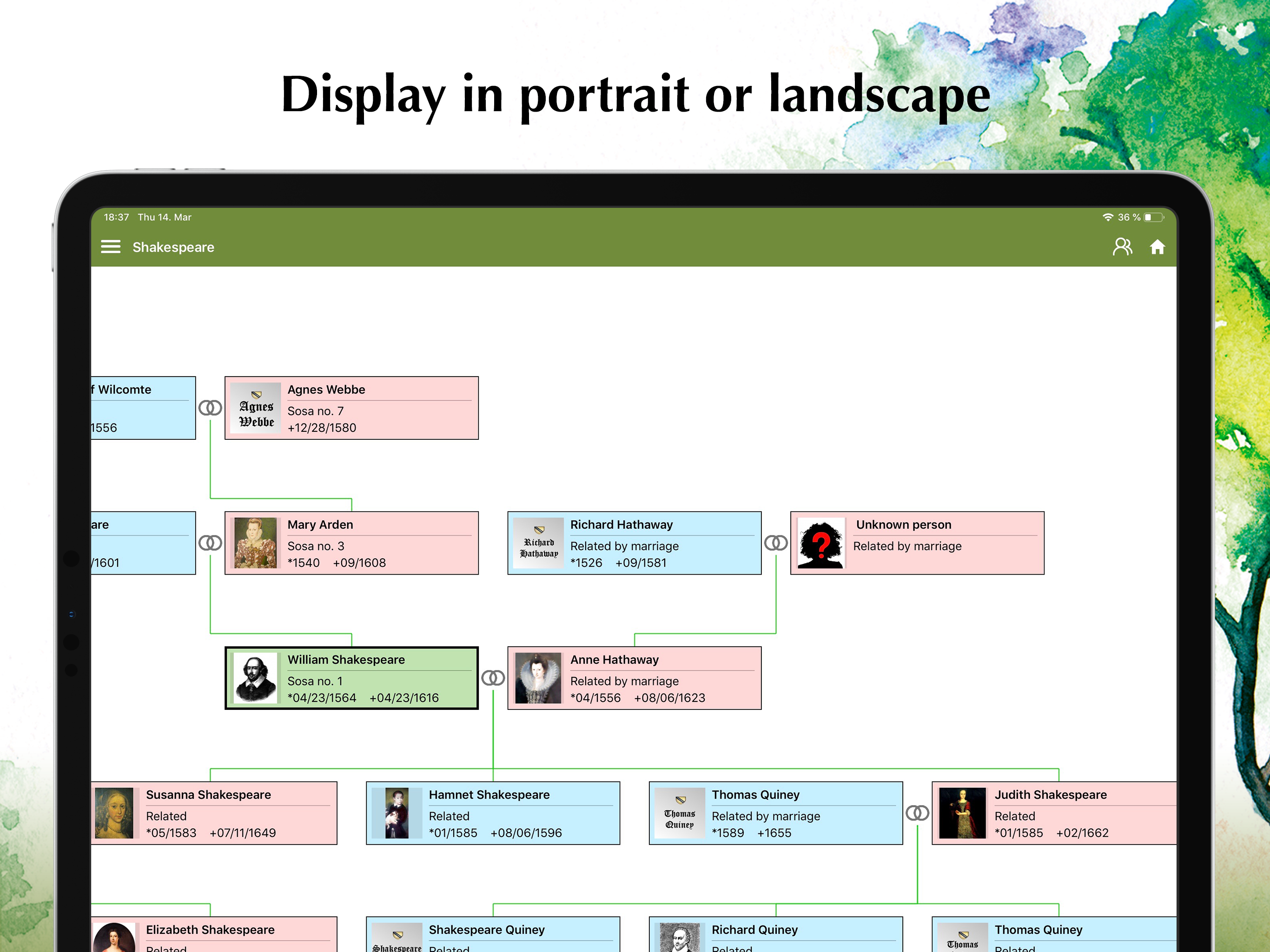
Task: Click Judith Shakespeare death date +02/1662
Action: pyautogui.click(x=1082, y=833)
